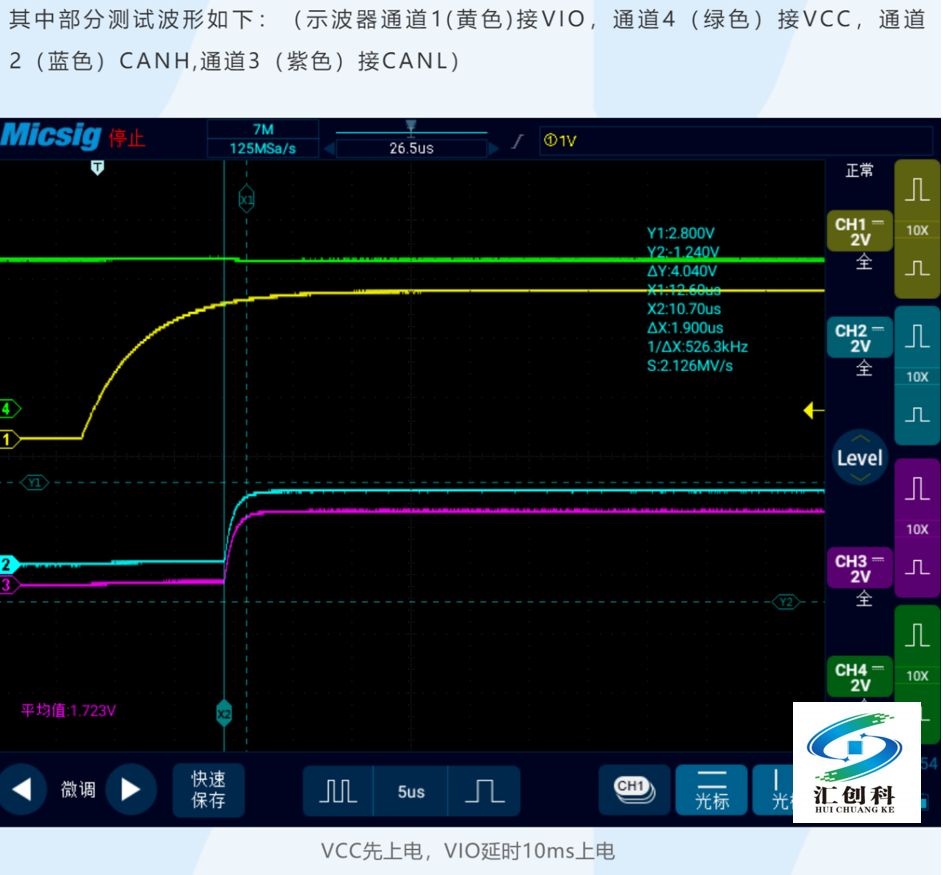This screenshot has width=943, height=875.
Task: Tap the 微调 fine adjust label
Action: coord(78,790)
